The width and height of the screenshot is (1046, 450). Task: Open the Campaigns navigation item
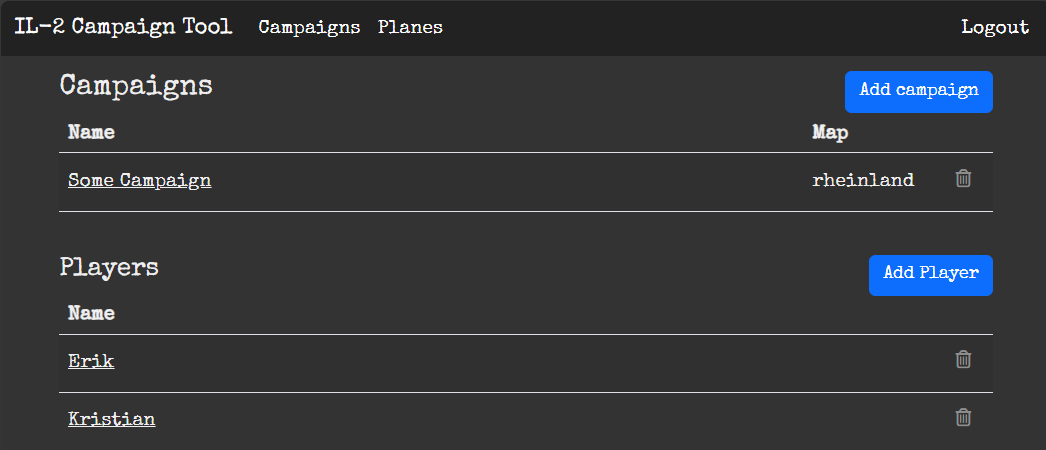[x=309, y=27]
